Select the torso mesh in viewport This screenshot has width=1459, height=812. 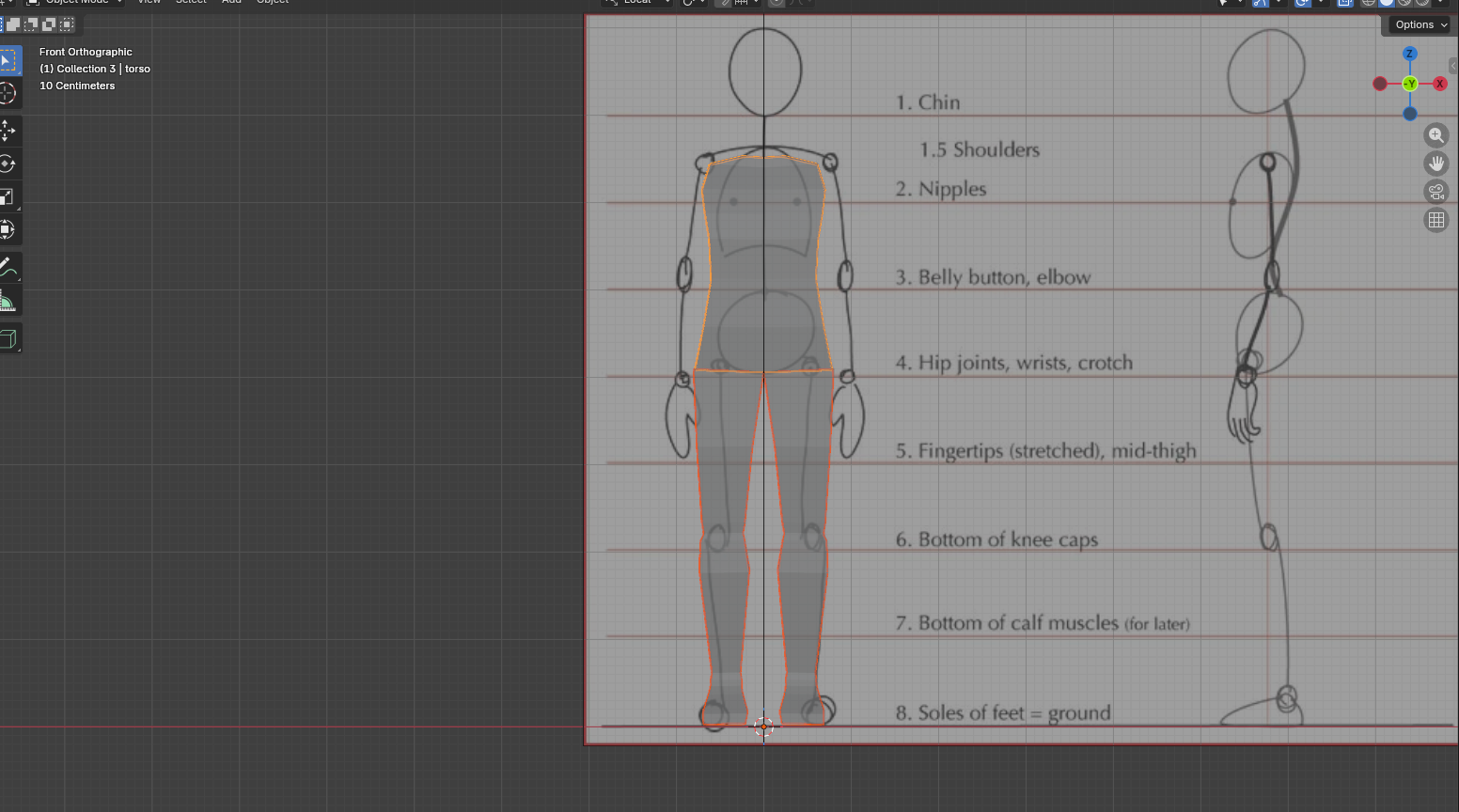click(763, 263)
